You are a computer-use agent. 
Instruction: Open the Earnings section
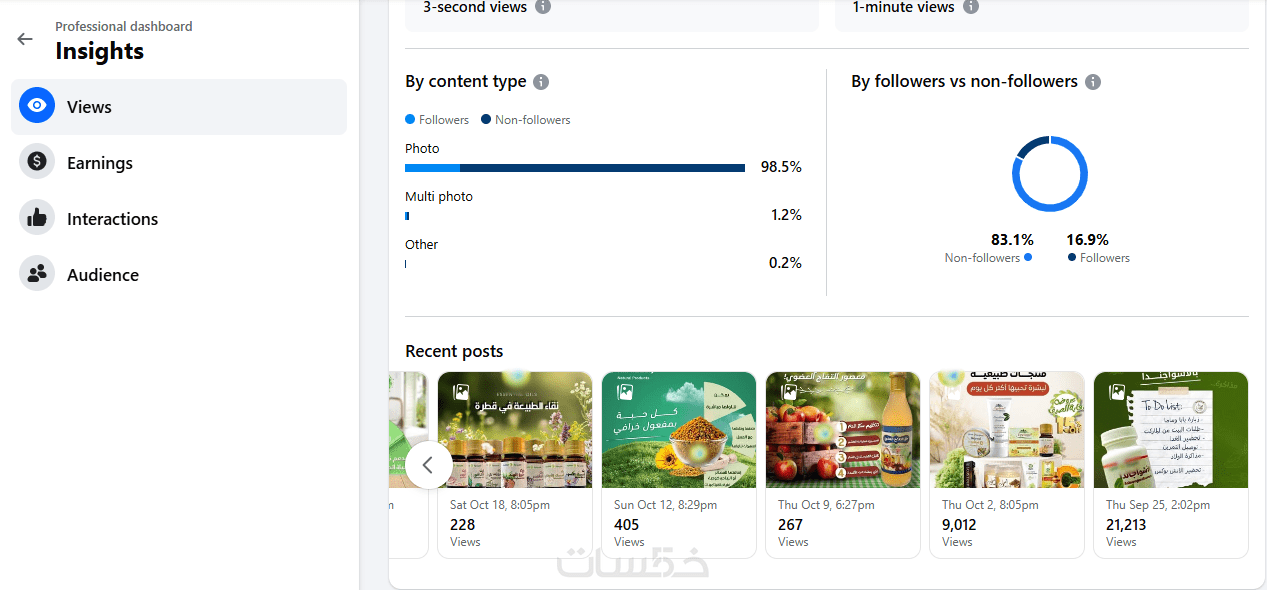pos(100,163)
